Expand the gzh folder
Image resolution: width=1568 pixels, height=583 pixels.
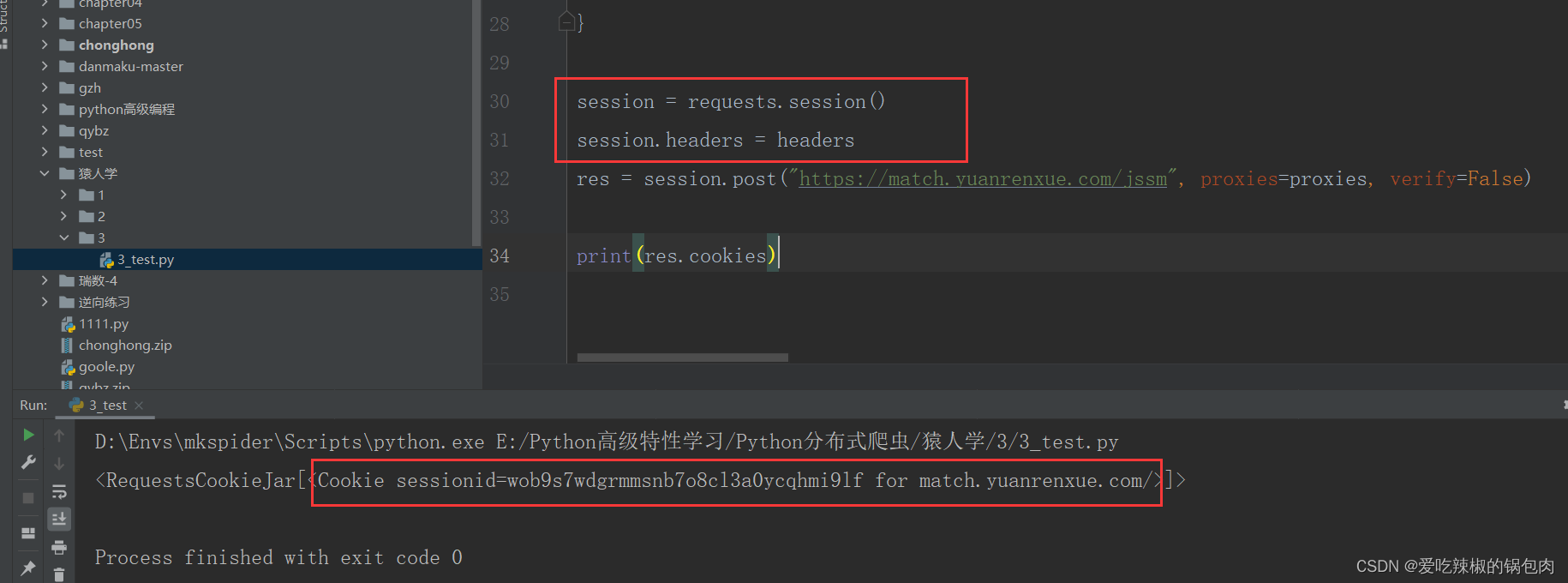[45, 88]
